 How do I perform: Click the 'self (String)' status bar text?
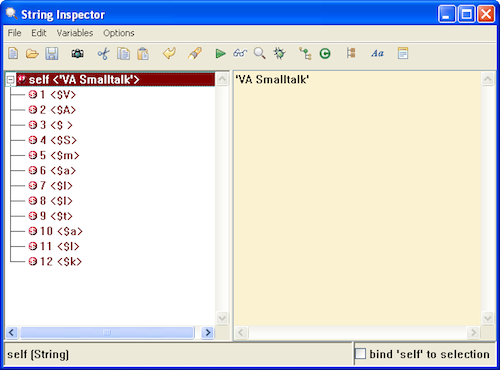38,354
